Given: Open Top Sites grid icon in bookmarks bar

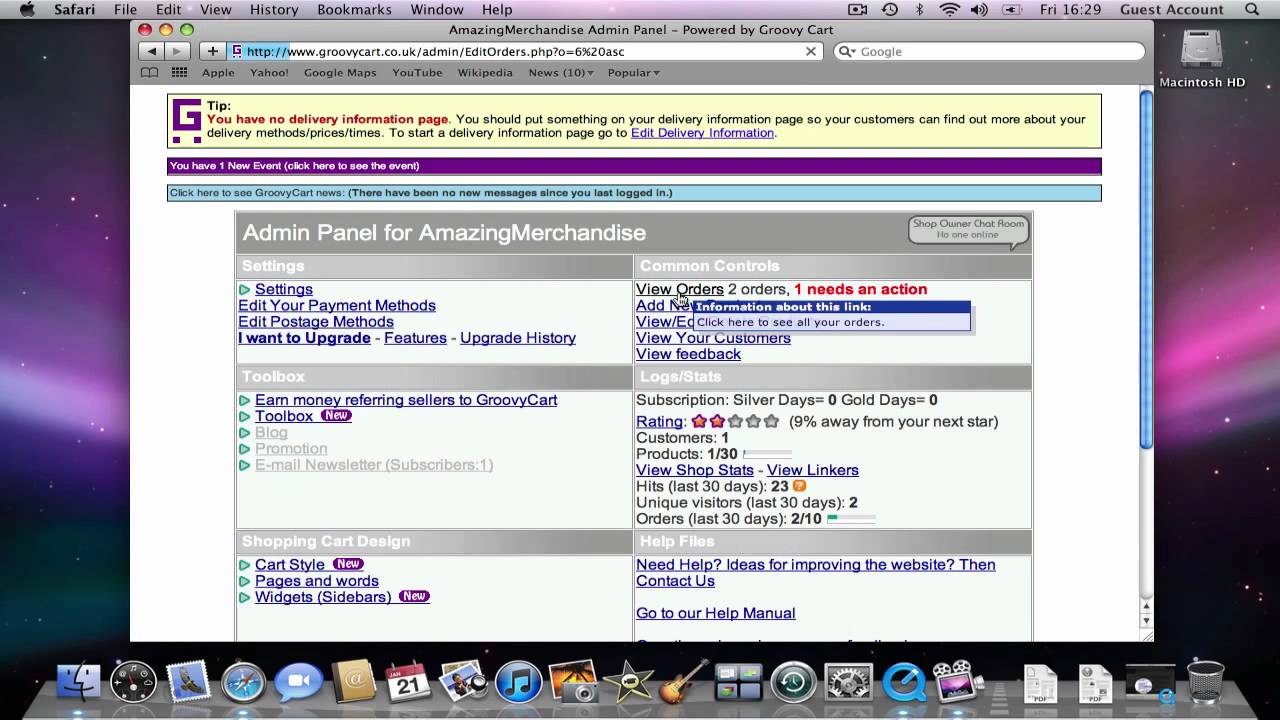Looking at the screenshot, I should tap(179, 73).
